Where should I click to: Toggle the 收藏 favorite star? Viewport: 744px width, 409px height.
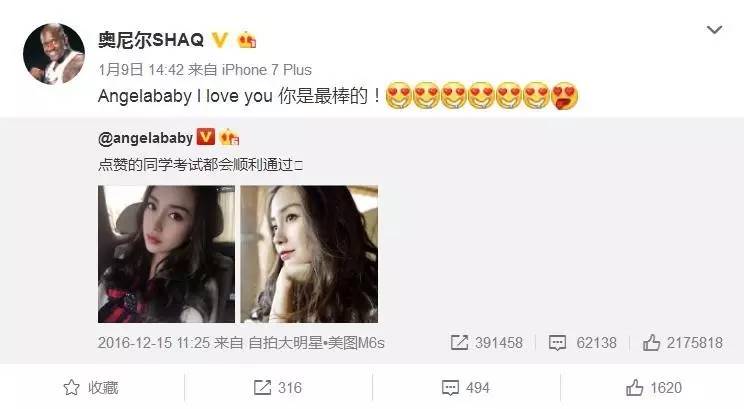(91, 388)
